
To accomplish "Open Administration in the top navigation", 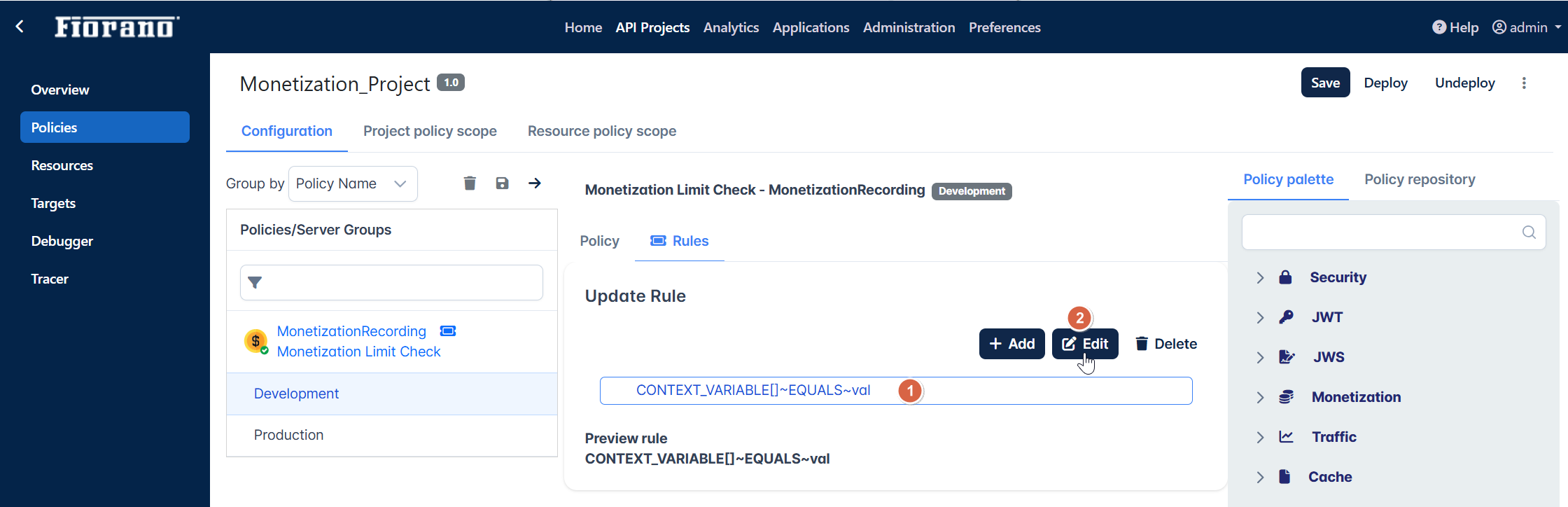I will pos(909,27).
